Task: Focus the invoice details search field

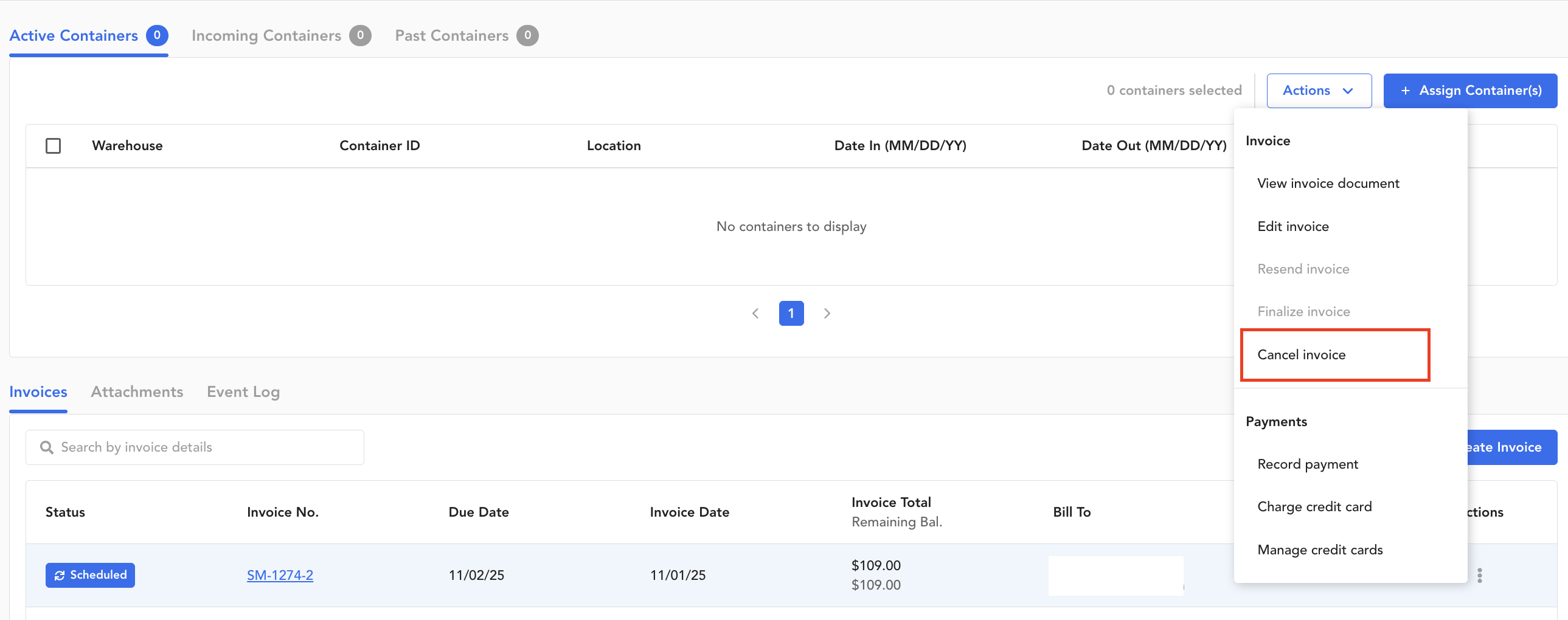Action: click(x=195, y=447)
